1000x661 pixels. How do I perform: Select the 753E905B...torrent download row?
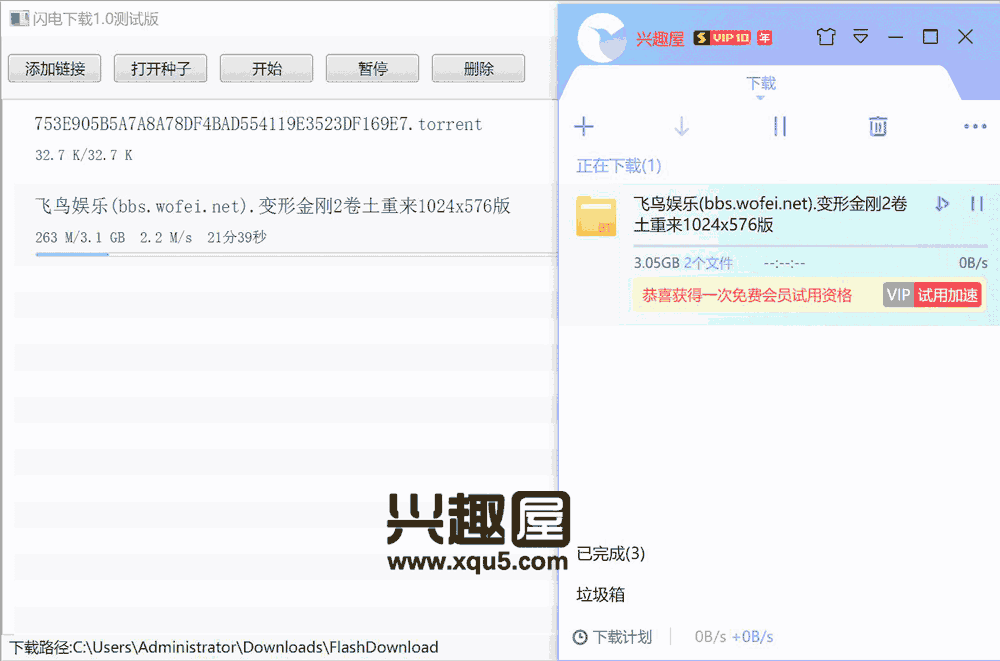pyautogui.click(x=284, y=139)
